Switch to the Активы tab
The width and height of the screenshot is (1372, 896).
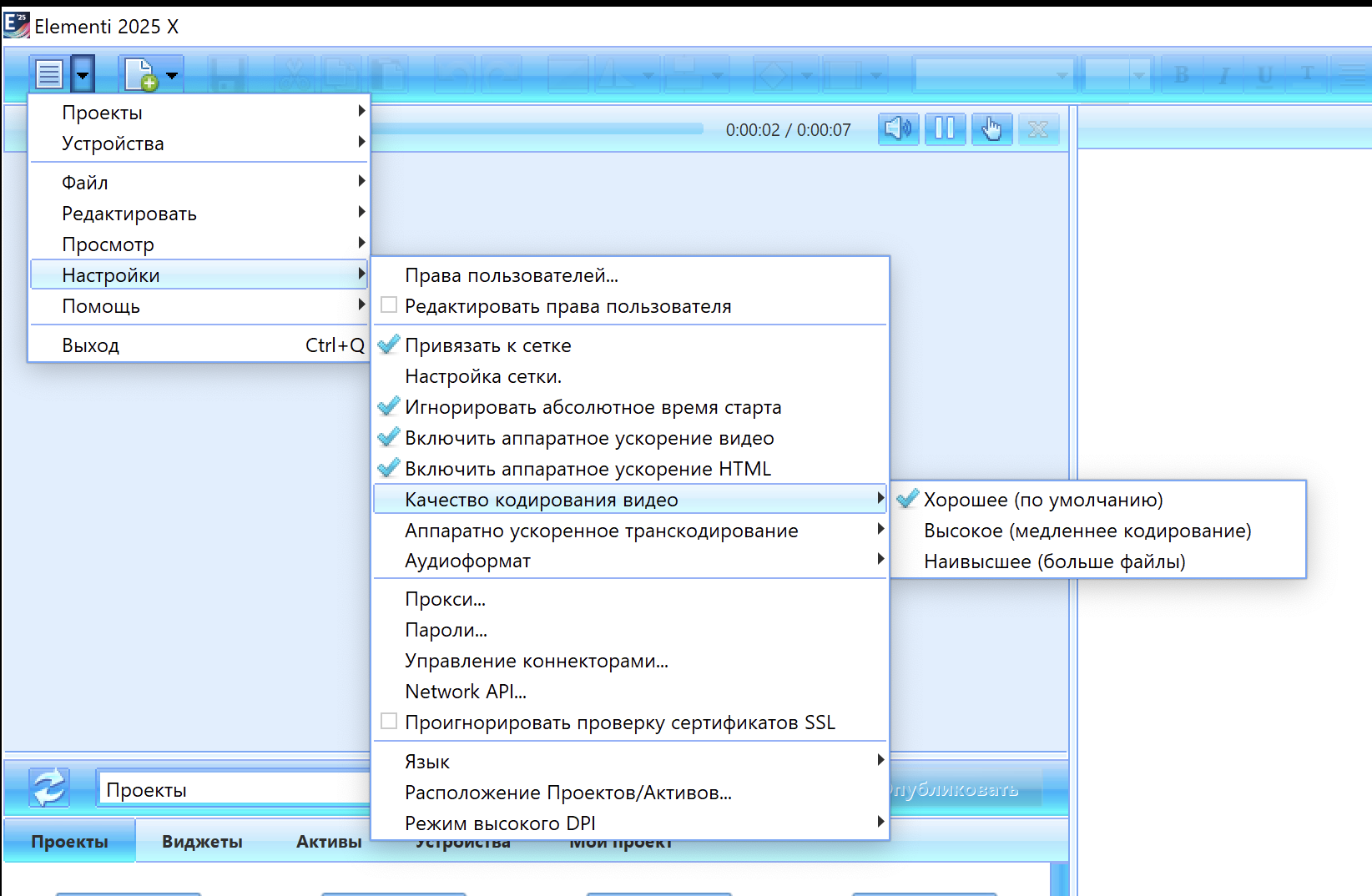click(x=329, y=842)
